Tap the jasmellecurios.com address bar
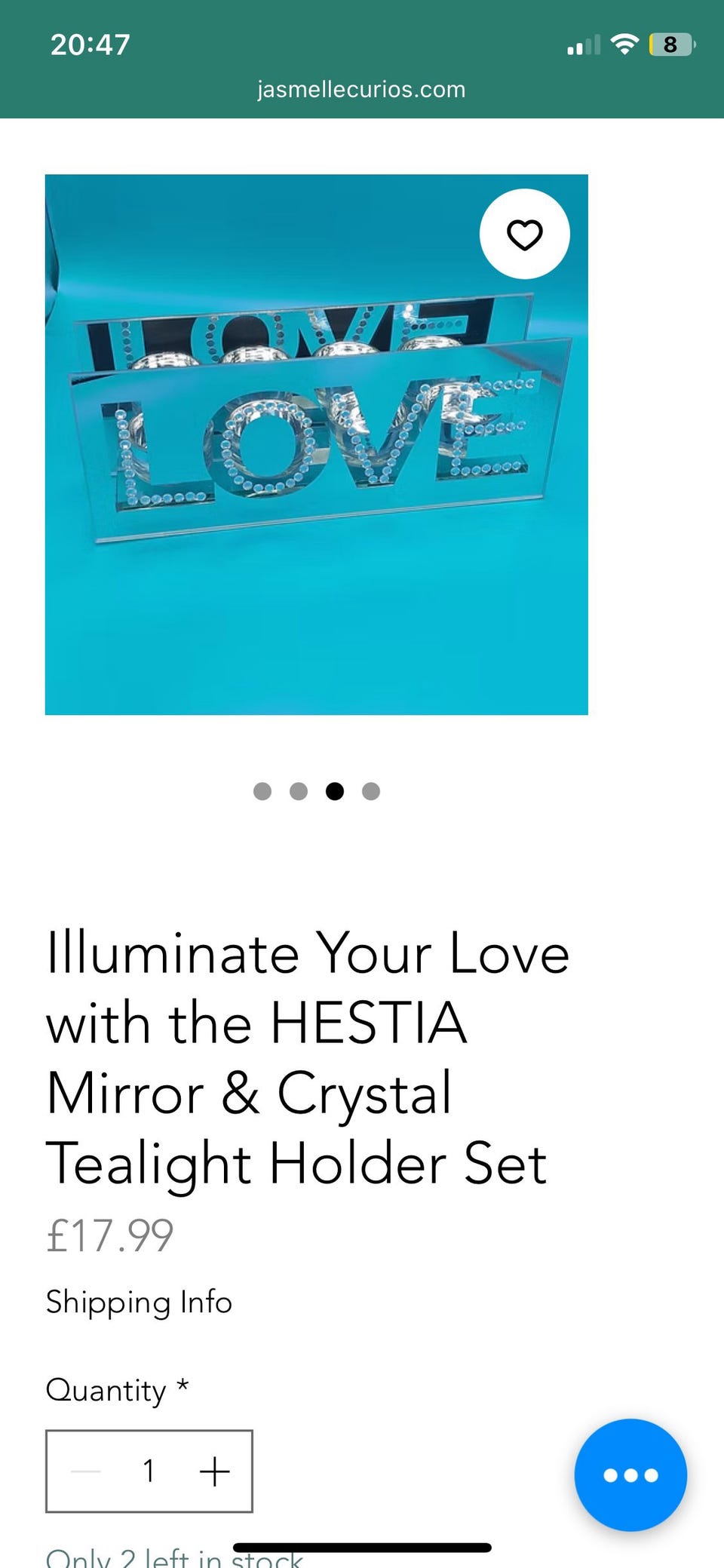Viewport: 724px width, 1568px height. [361, 89]
